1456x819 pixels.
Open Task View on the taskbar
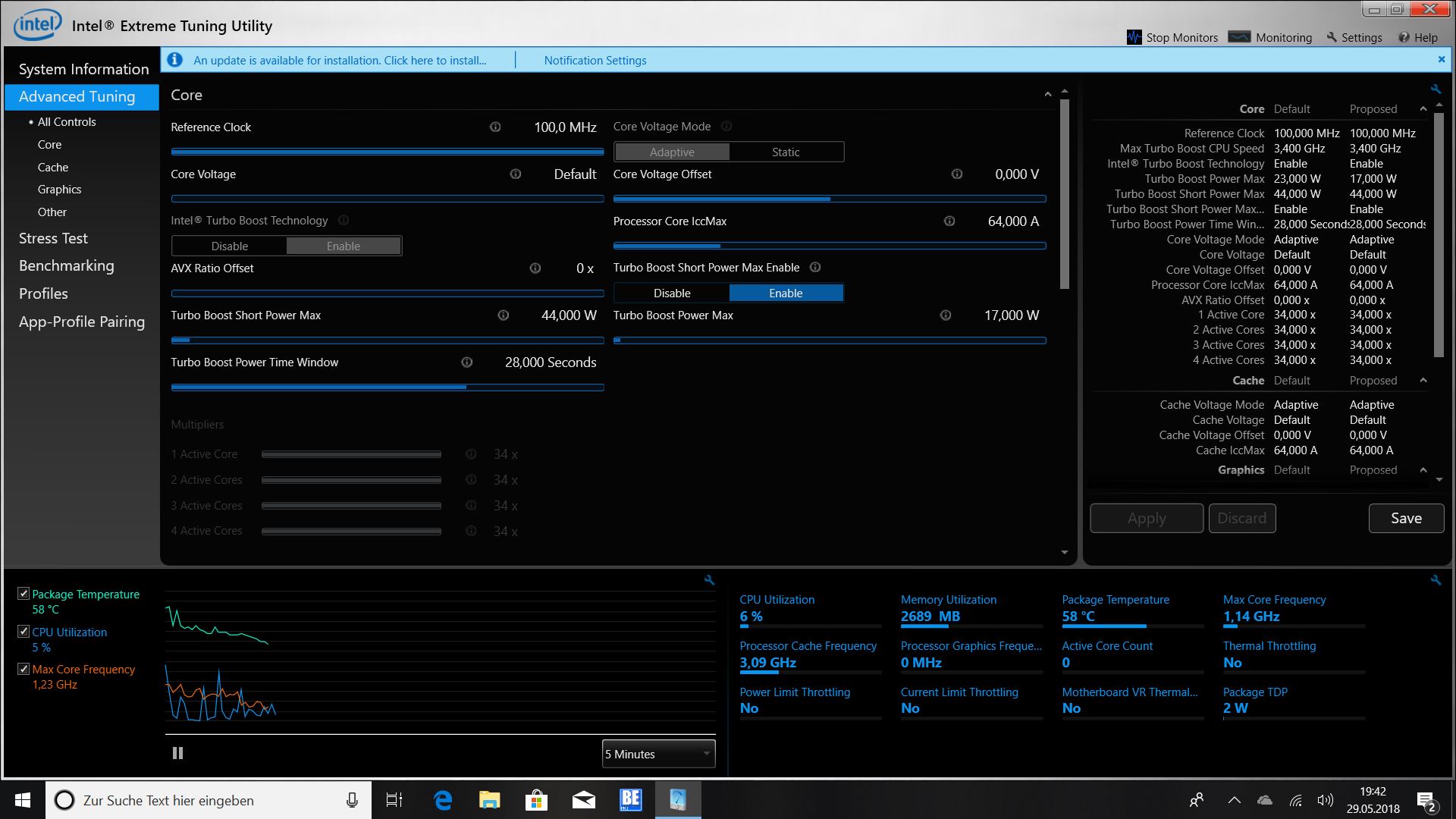coord(394,800)
